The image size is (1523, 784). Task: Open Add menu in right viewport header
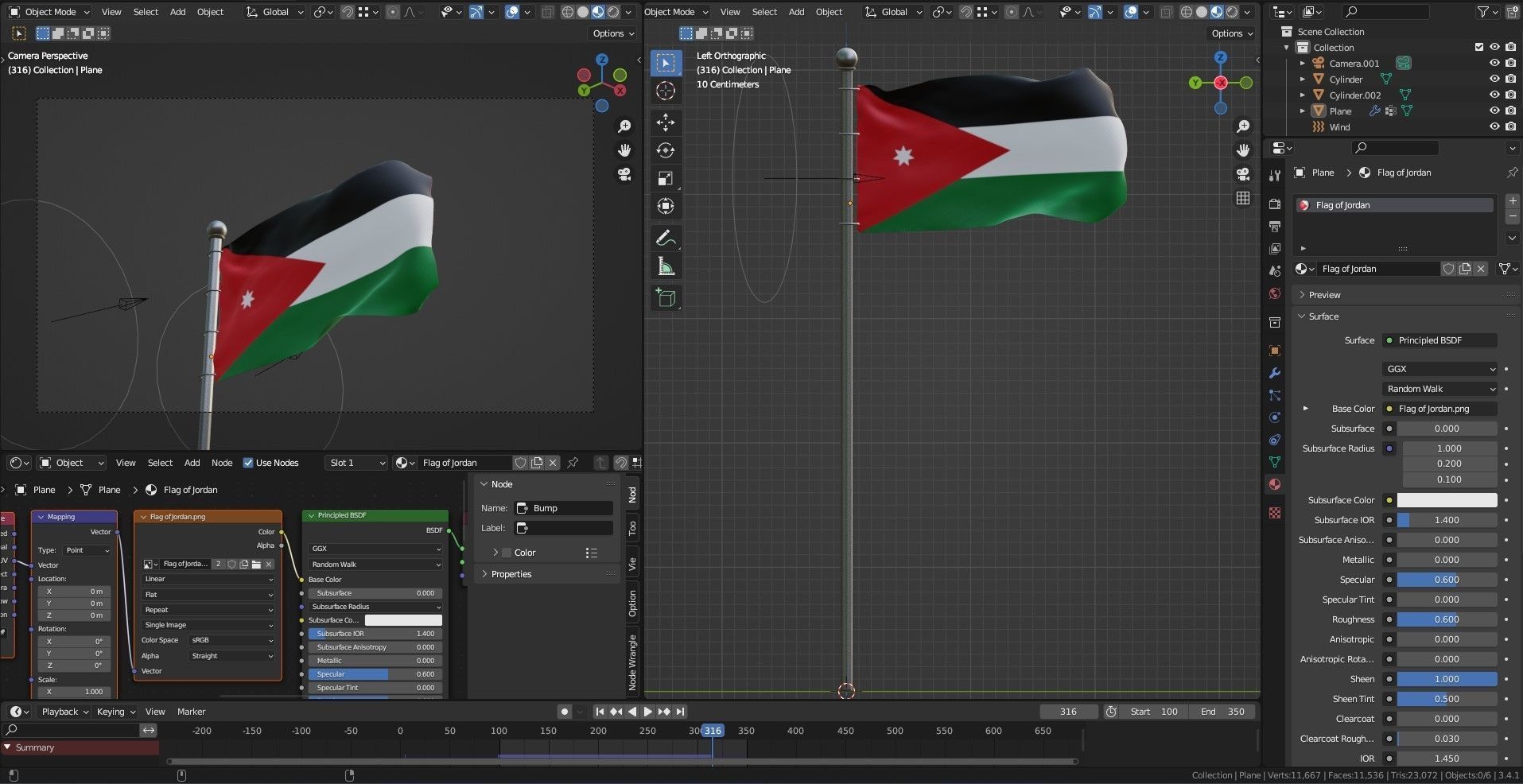[796, 12]
